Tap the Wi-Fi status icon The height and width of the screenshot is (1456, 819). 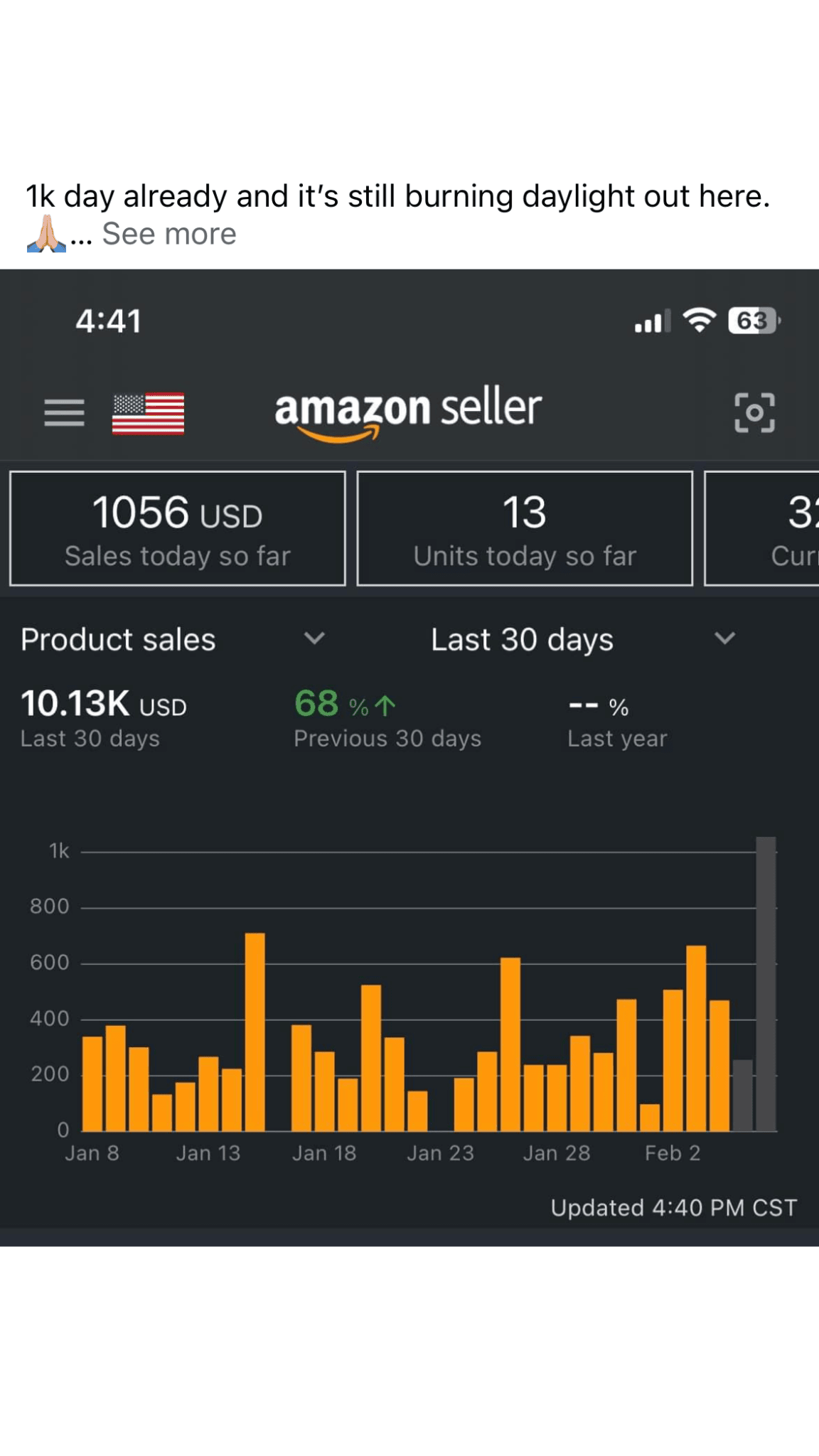pos(700,321)
